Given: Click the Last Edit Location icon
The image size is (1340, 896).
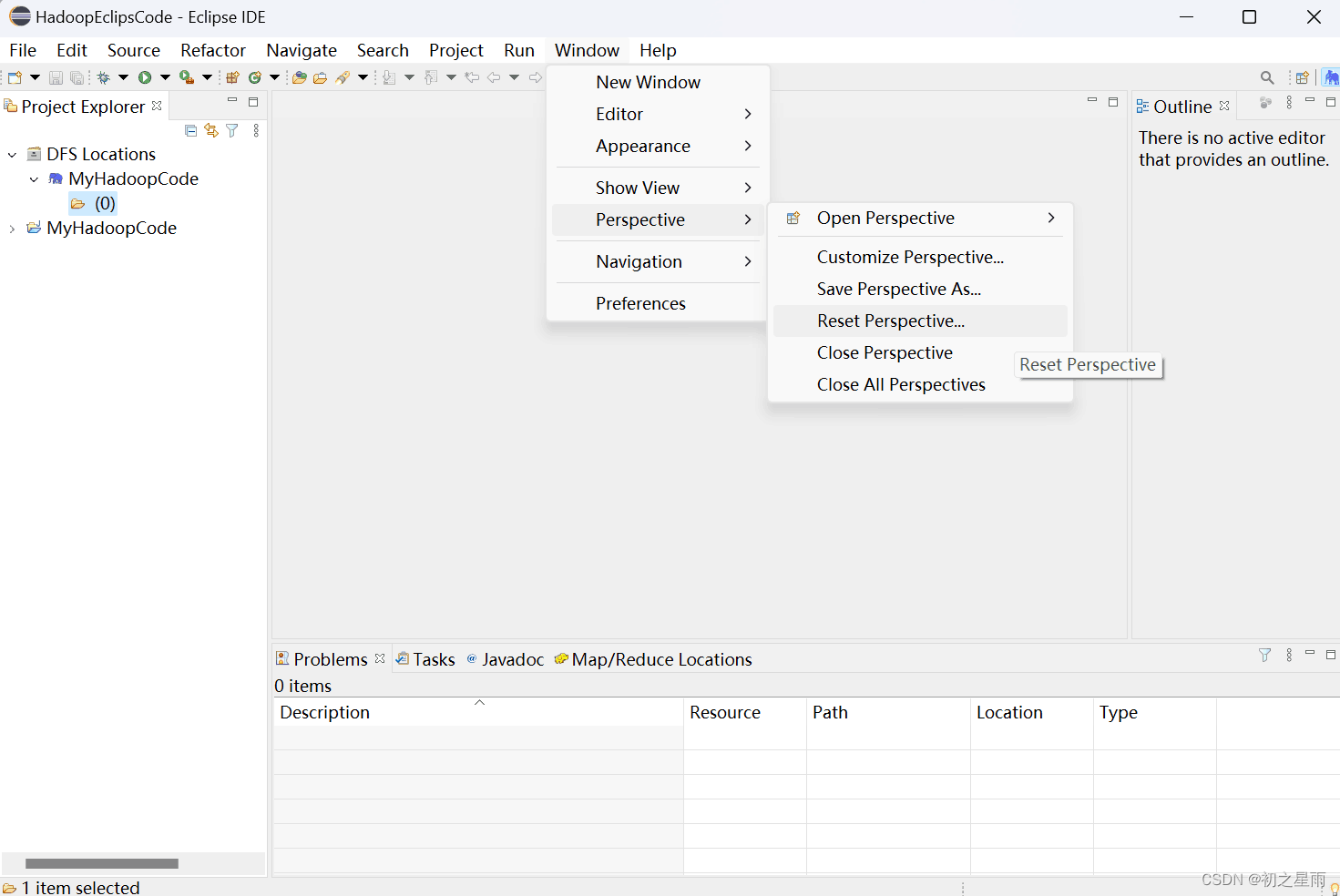Looking at the screenshot, I should [472, 77].
